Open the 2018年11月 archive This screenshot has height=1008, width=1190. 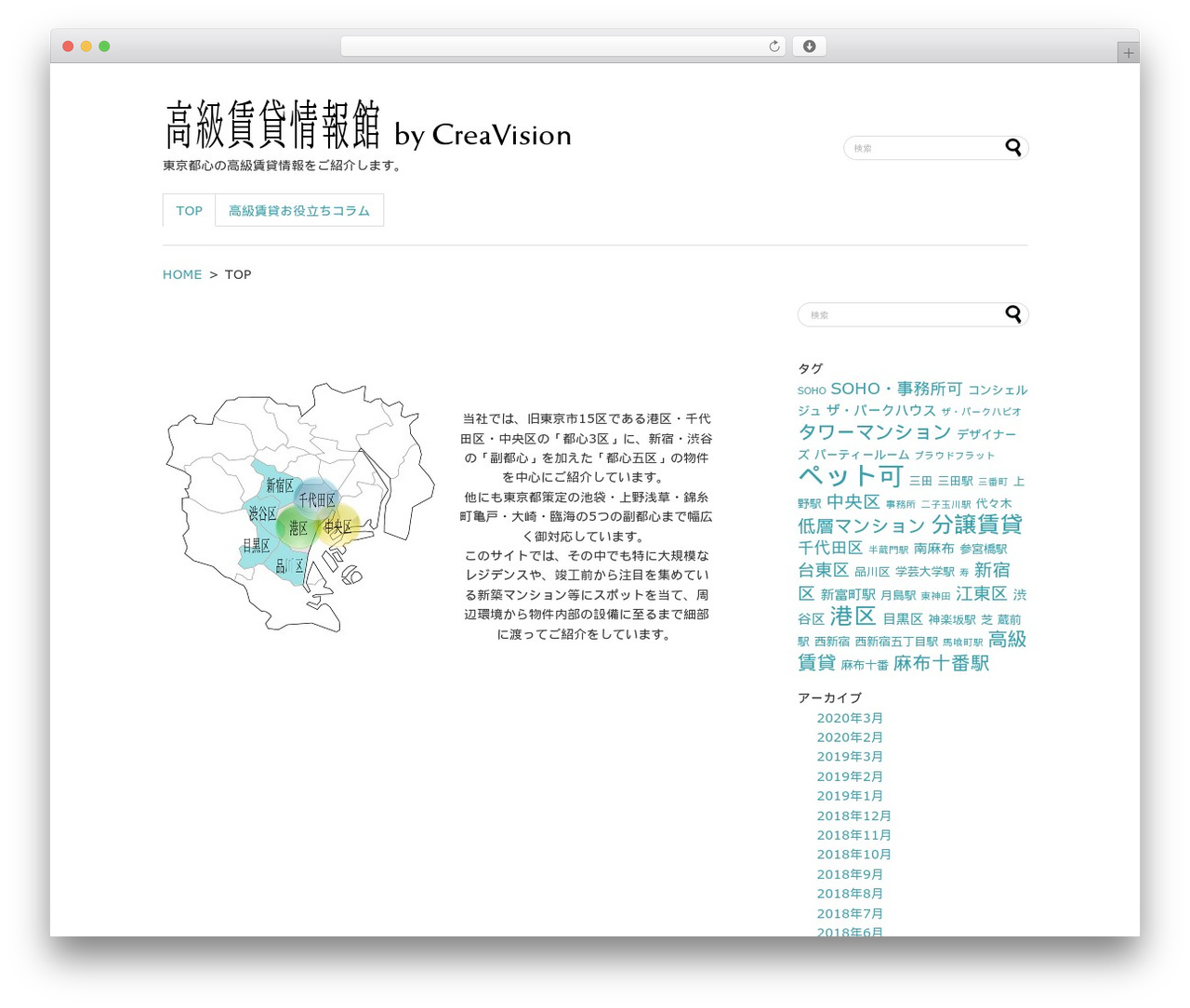click(854, 835)
